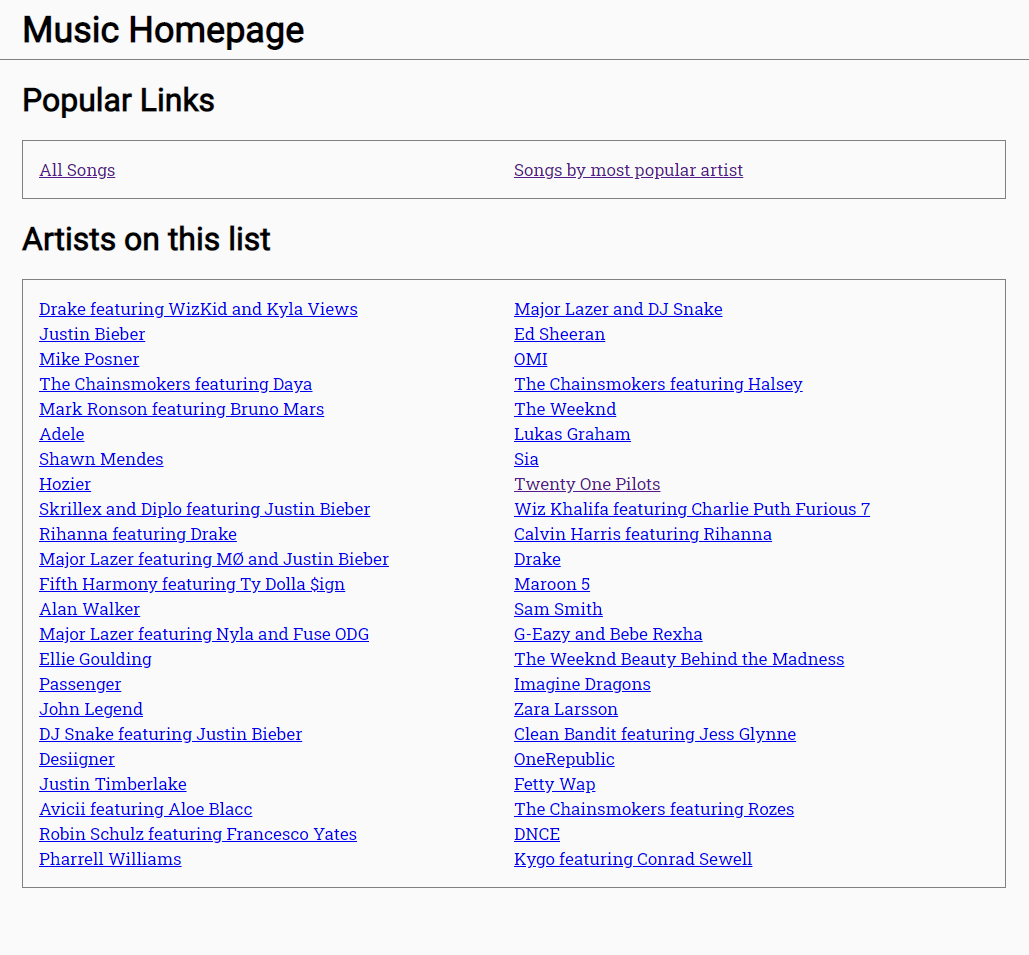Open Major Lazer and DJ Snake
The width and height of the screenshot is (1029, 955).
point(618,309)
